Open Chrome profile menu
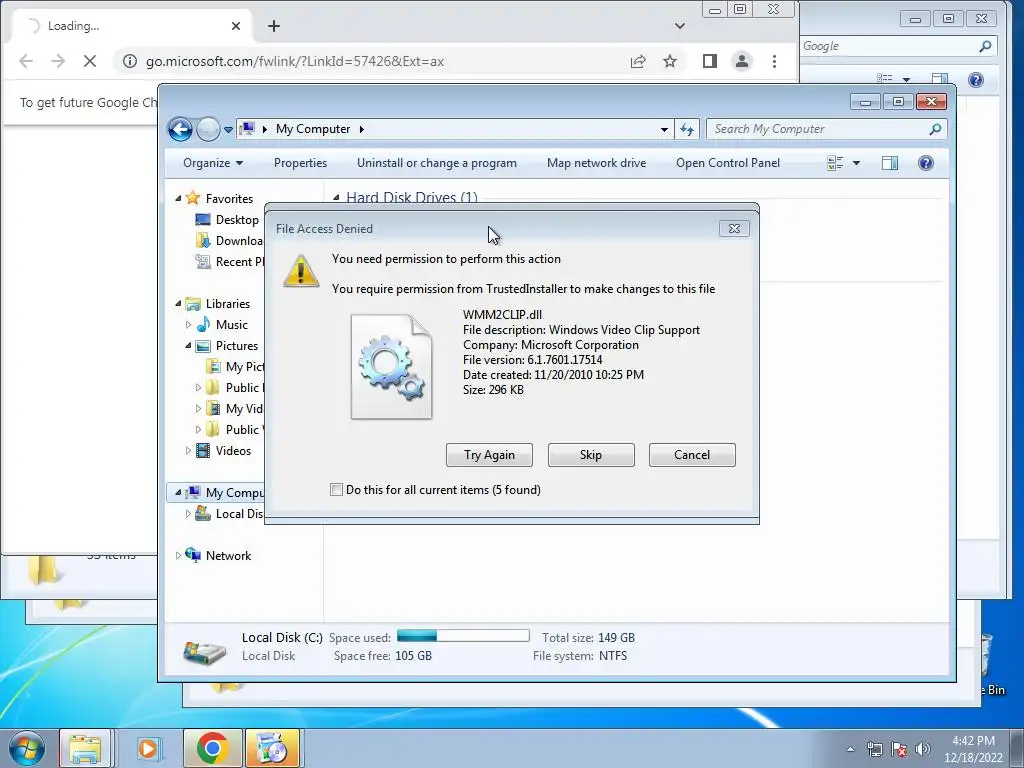The image size is (1024, 768). (x=742, y=61)
